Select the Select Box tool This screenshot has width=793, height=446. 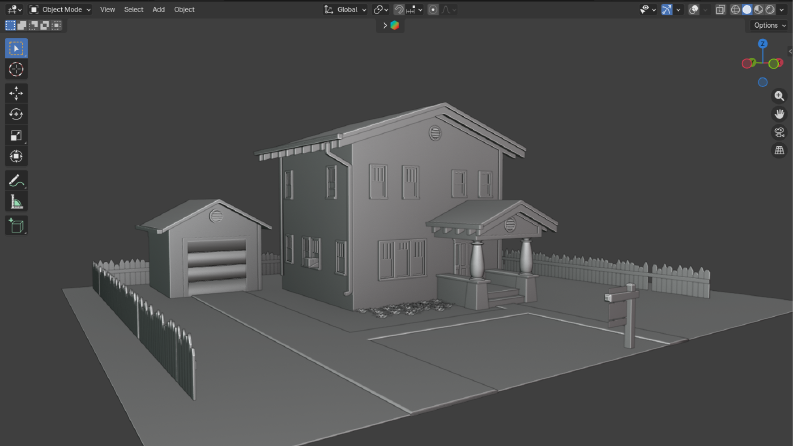(x=16, y=49)
